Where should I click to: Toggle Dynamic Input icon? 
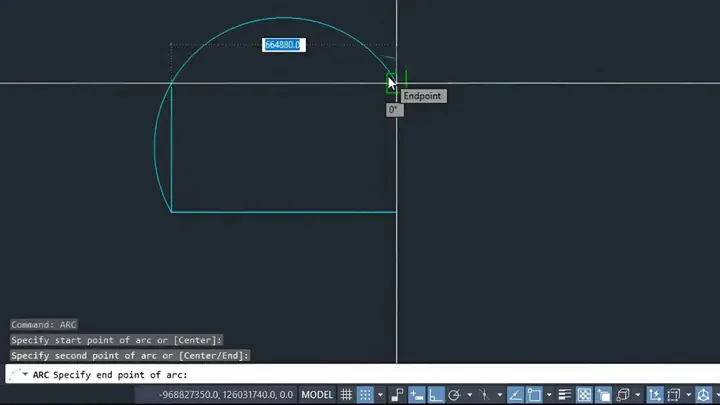(x=417, y=394)
